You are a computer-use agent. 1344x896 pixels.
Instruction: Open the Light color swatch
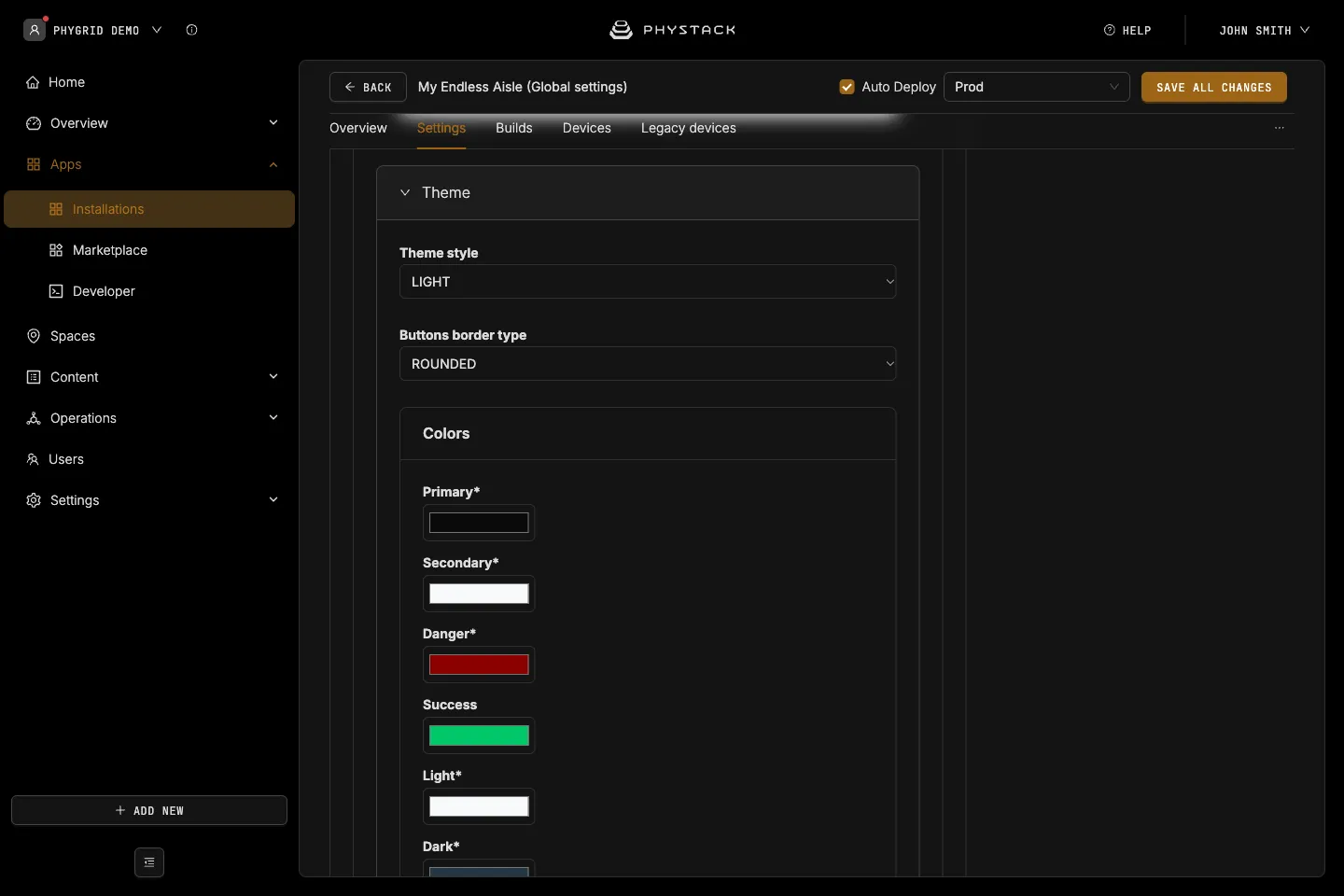[479, 806]
